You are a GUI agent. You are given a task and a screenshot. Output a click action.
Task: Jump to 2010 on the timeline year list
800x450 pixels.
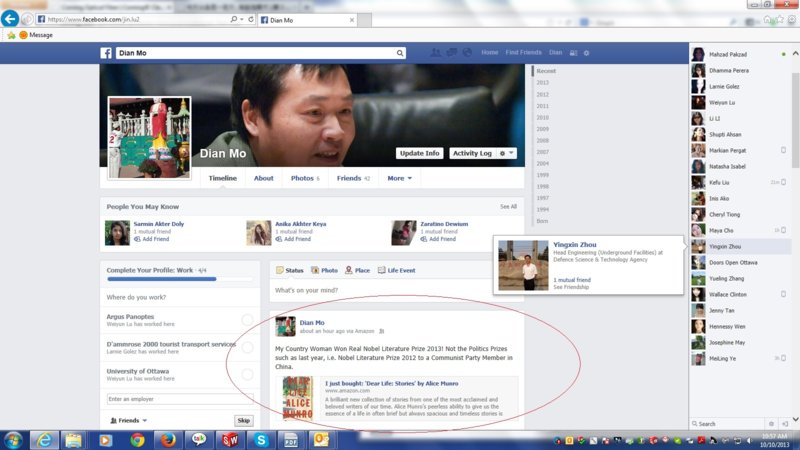(x=543, y=116)
